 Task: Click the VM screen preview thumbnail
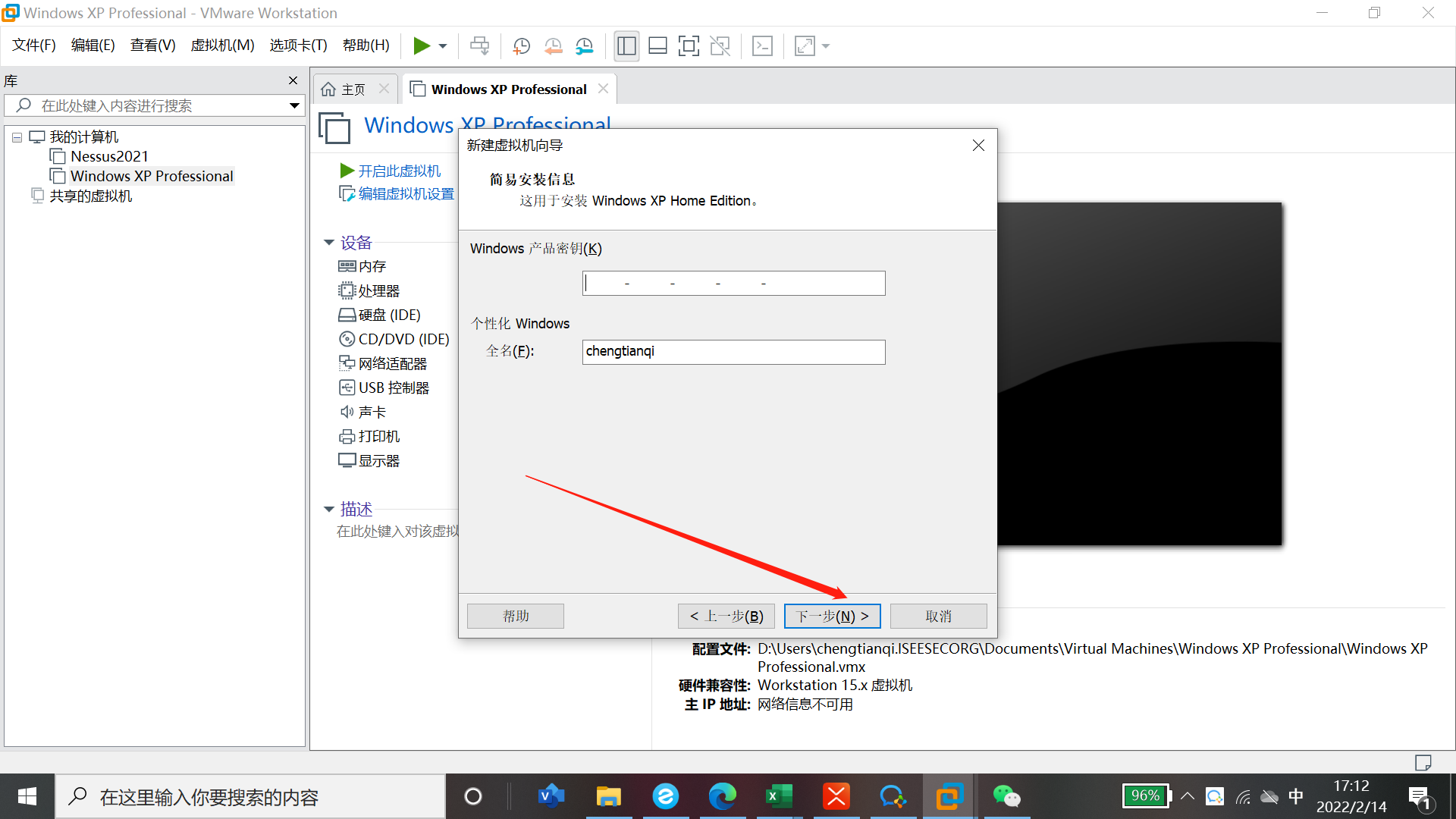coord(1139,373)
